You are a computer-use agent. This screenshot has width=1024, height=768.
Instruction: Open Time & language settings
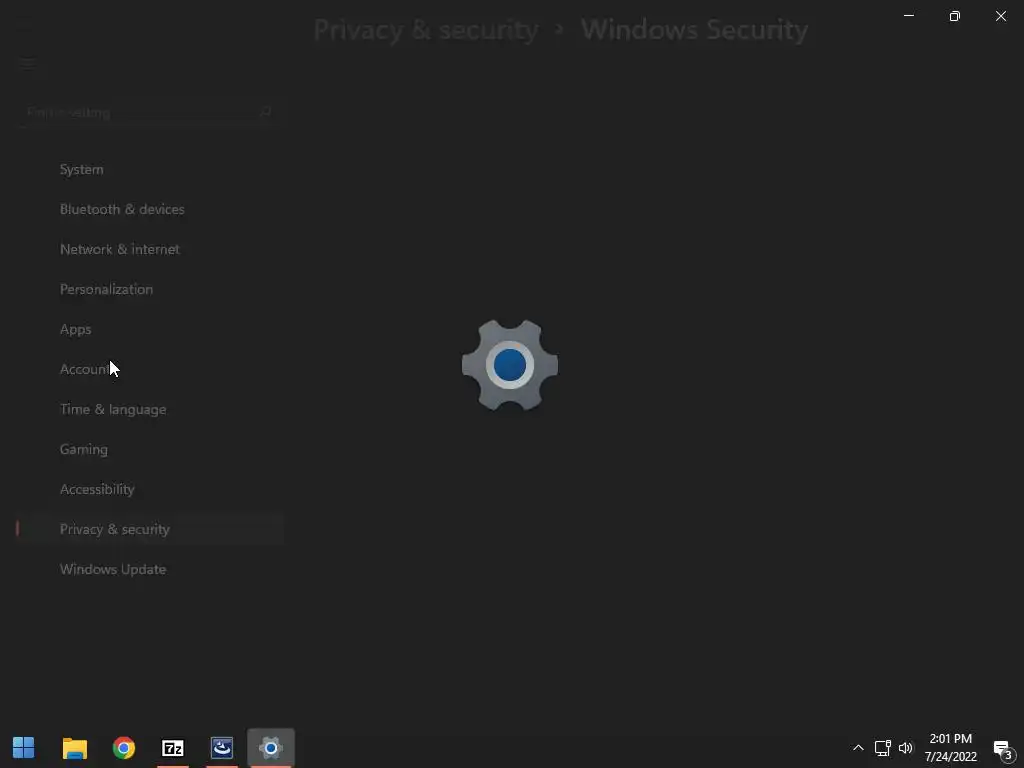click(113, 409)
